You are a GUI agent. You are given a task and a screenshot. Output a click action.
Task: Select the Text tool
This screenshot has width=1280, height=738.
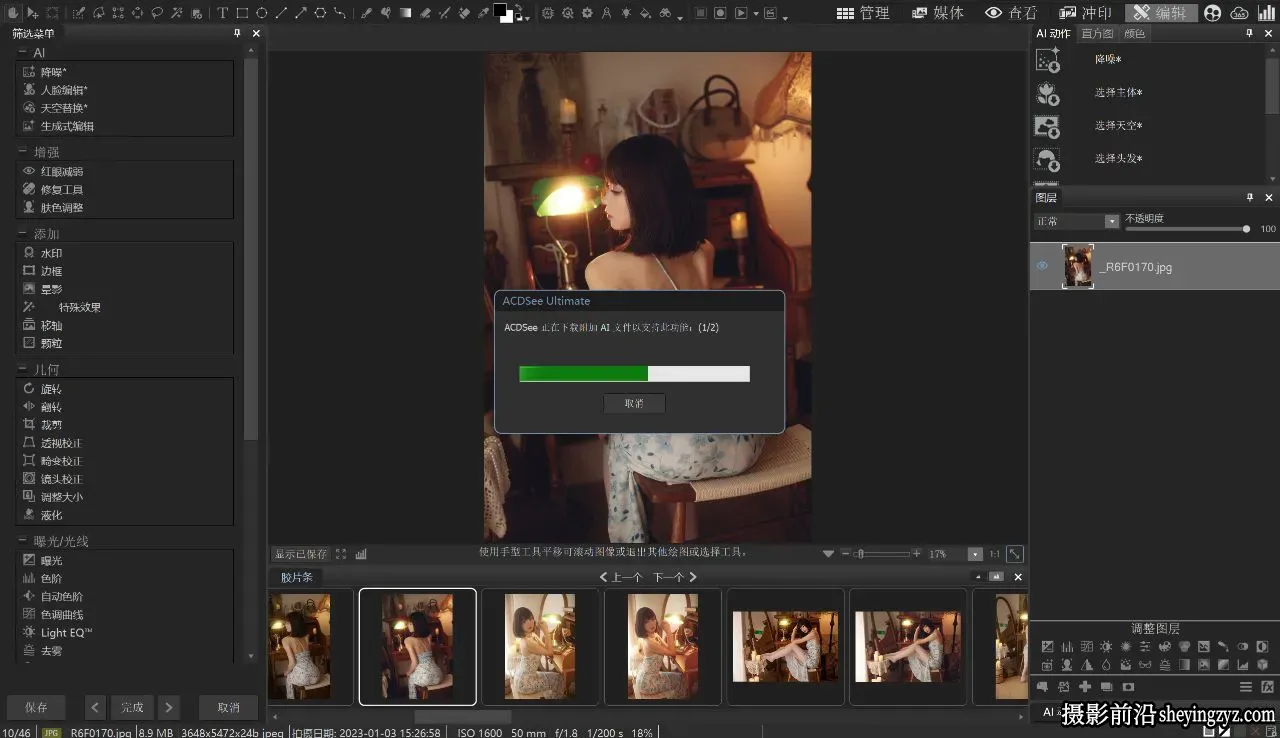[222, 13]
